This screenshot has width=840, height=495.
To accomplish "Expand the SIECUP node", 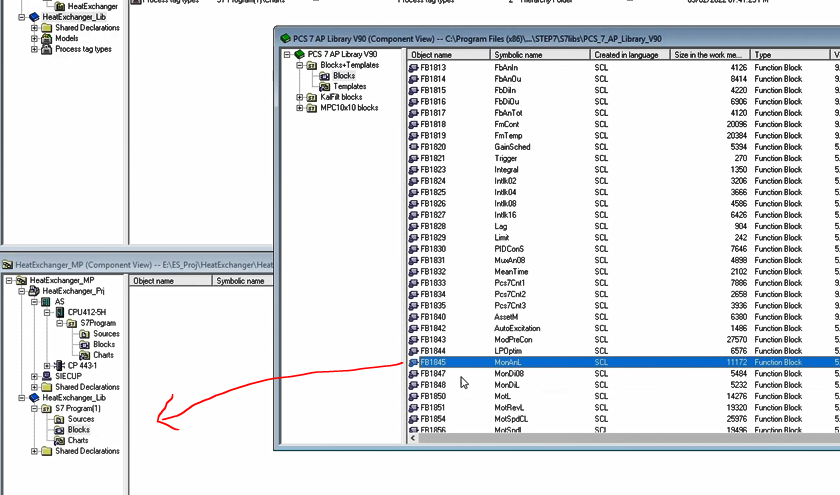I will click(x=34, y=377).
